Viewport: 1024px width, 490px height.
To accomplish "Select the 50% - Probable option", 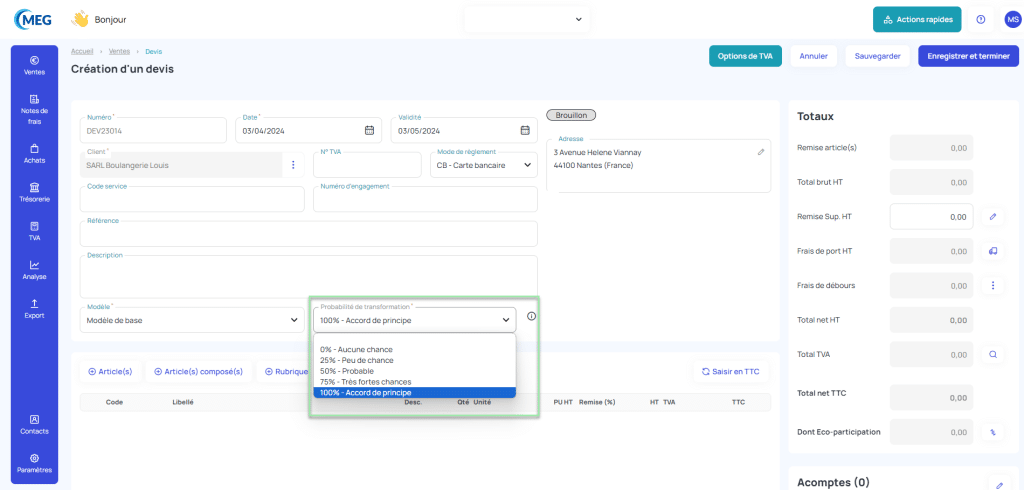I will point(346,371).
